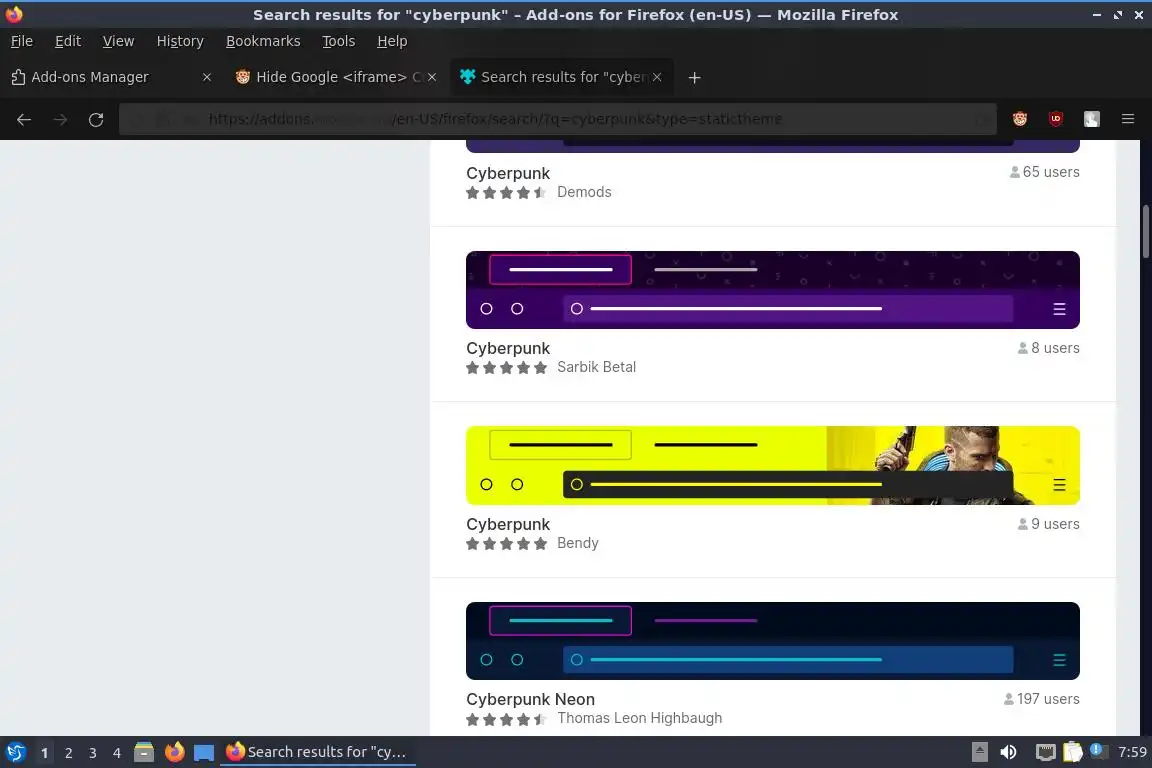Switch to workspace 2 in taskbar
The height and width of the screenshot is (768, 1152).
pos(68,753)
